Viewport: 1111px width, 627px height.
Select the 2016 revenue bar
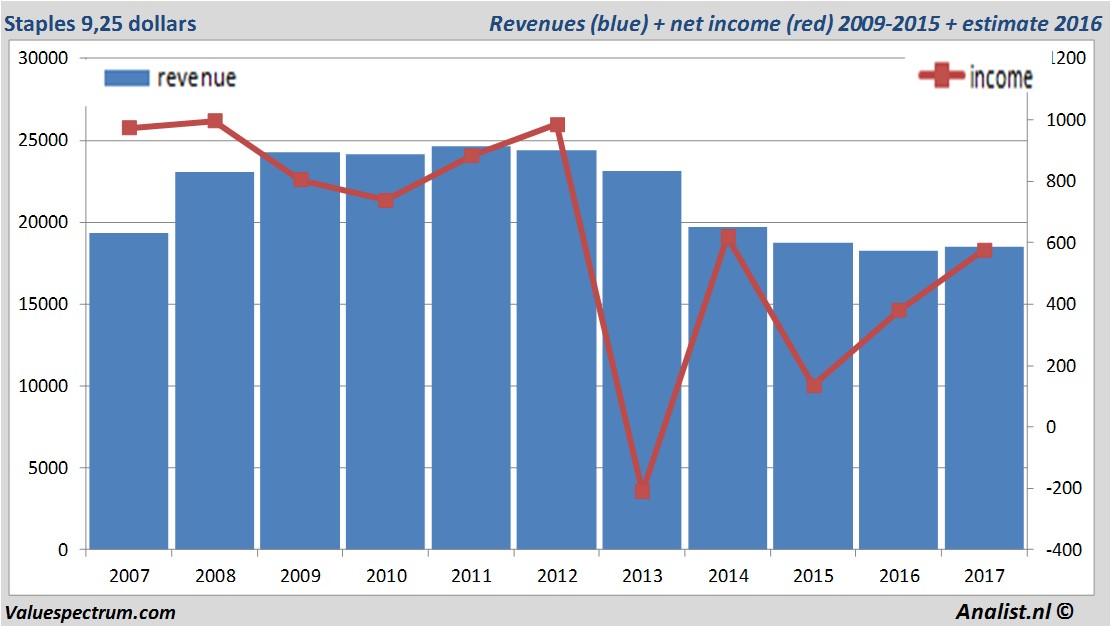click(898, 400)
